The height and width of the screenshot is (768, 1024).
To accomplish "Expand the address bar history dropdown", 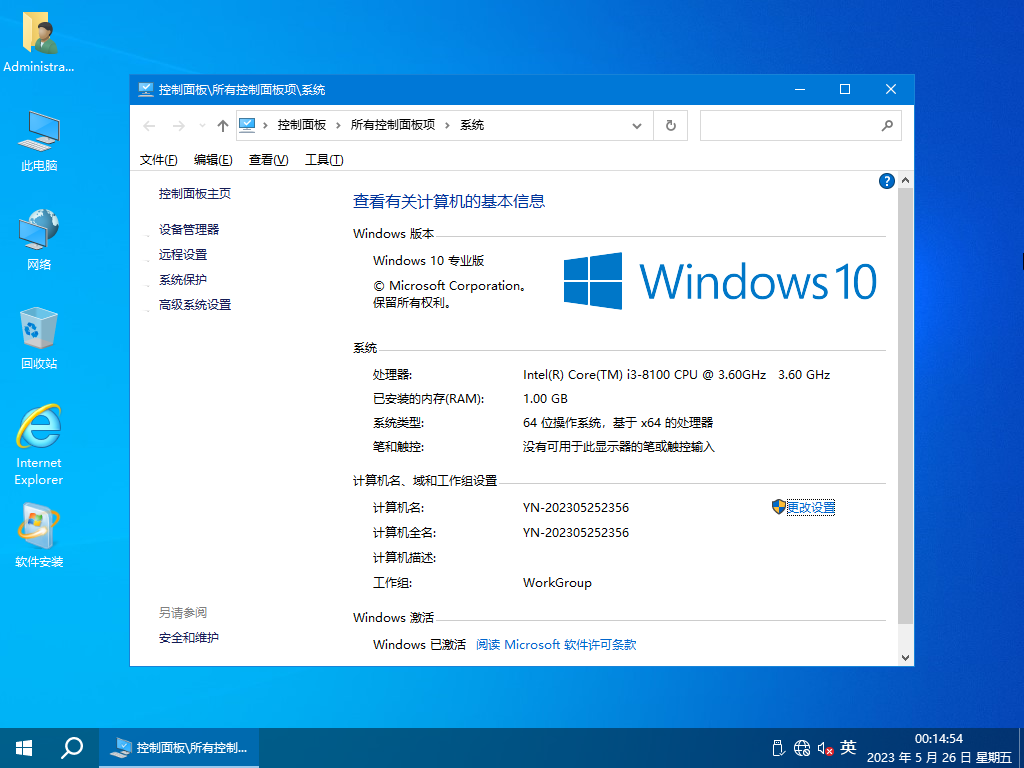I will 637,126.
